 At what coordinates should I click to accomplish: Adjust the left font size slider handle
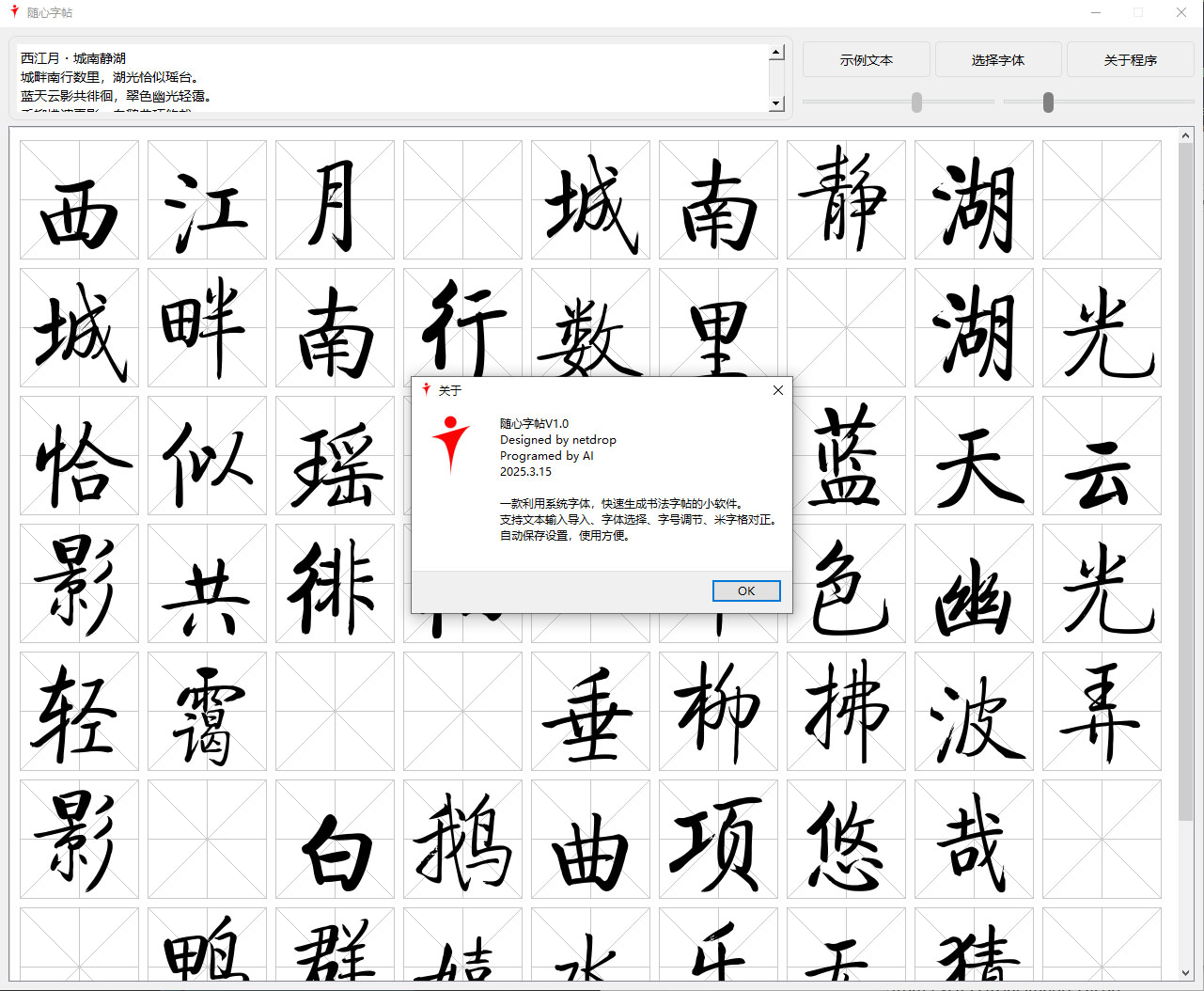[x=916, y=102]
